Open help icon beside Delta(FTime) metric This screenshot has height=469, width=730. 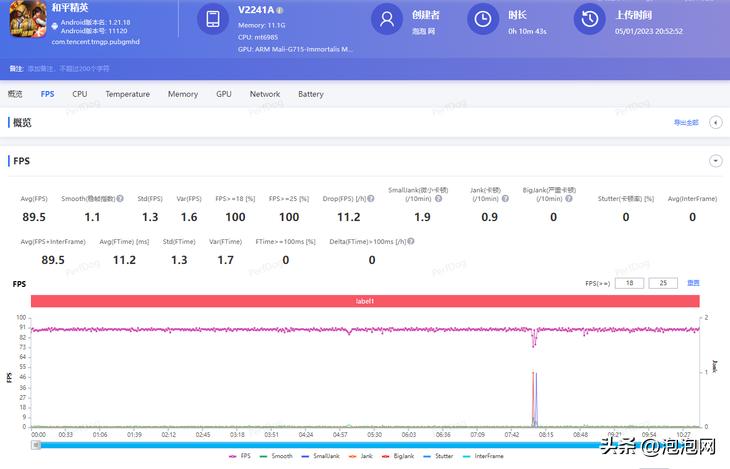[411, 241]
